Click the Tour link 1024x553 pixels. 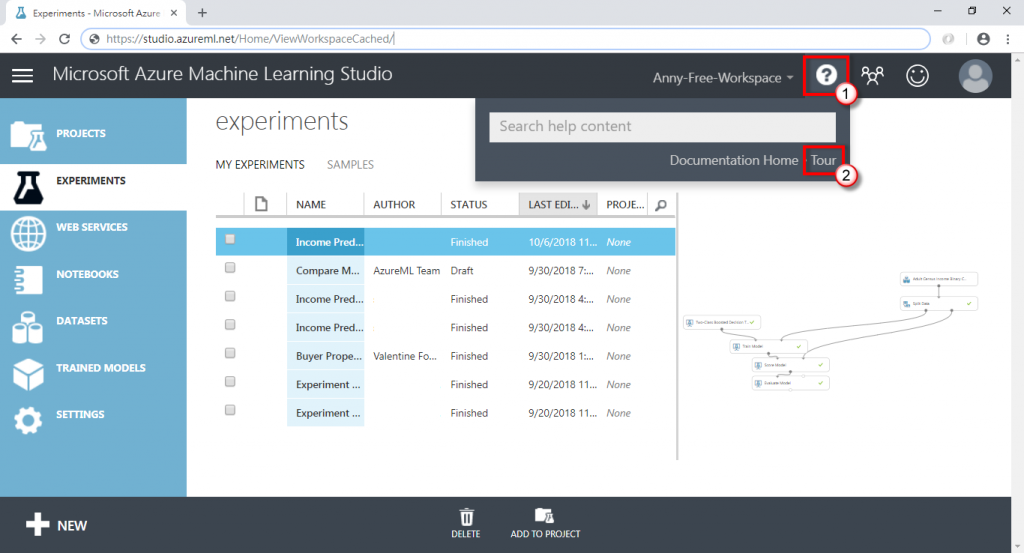pyautogui.click(x=823, y=160)
